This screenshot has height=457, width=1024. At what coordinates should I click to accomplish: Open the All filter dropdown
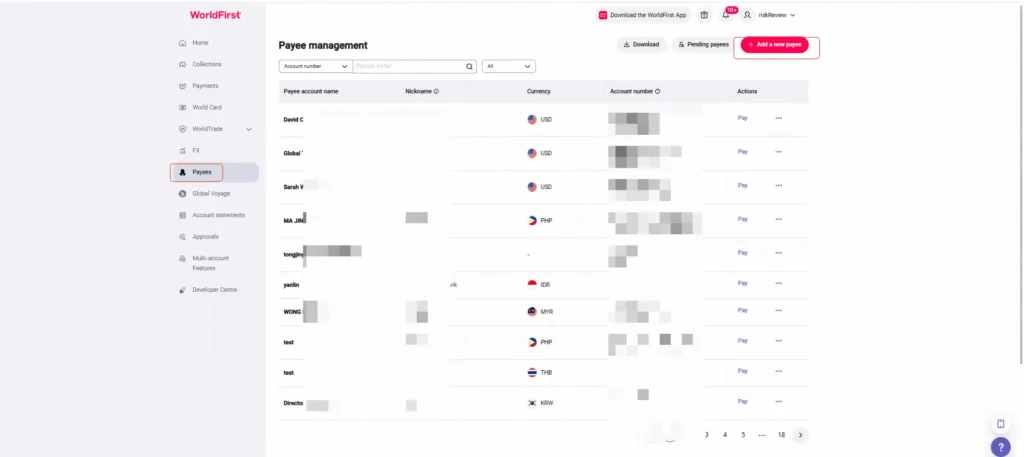(509, 67)
